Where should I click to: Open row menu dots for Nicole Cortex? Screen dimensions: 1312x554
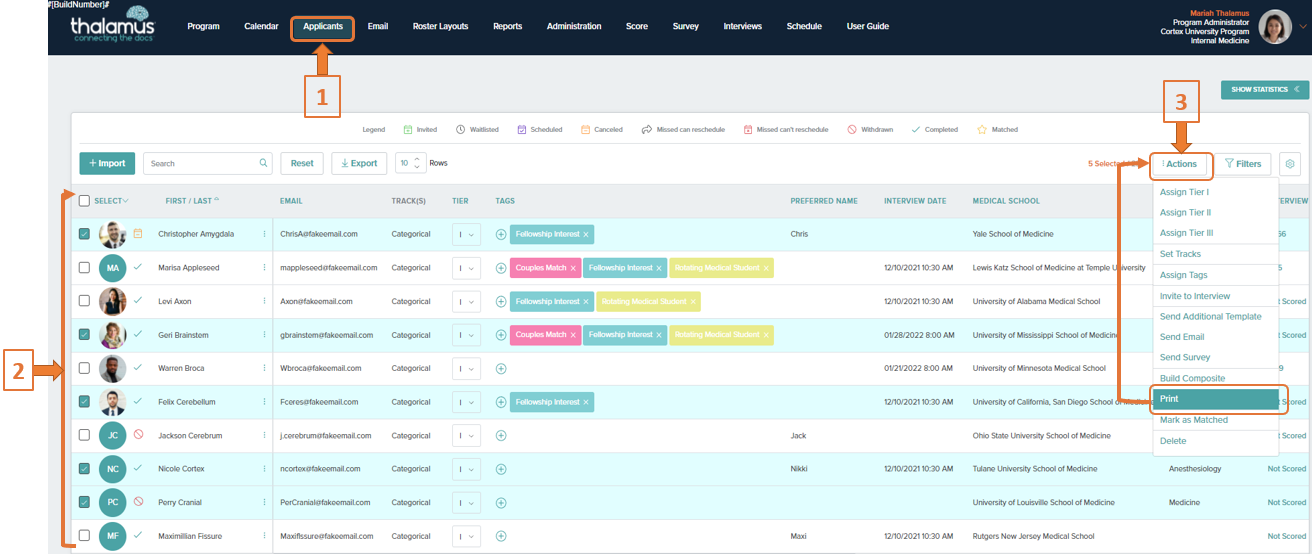pyautogui.click(x=265, y=469)
